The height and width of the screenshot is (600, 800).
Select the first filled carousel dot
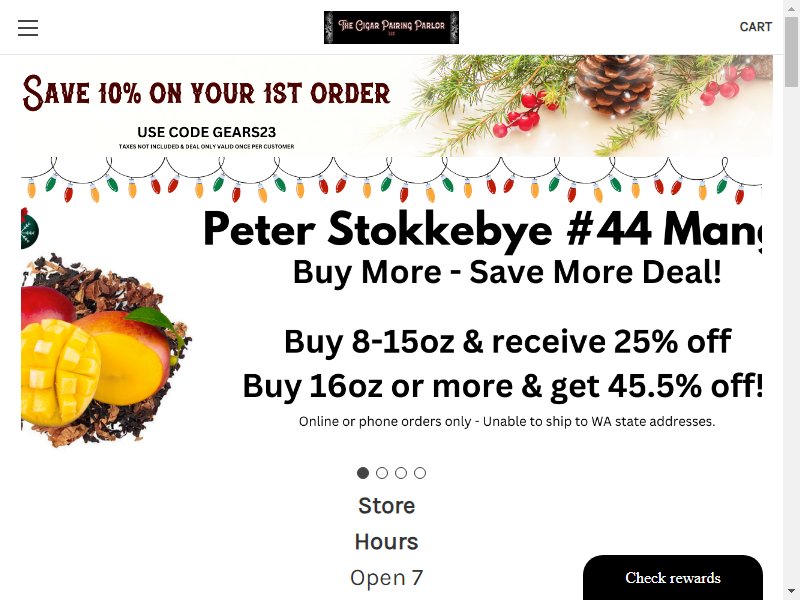point(363,473)
